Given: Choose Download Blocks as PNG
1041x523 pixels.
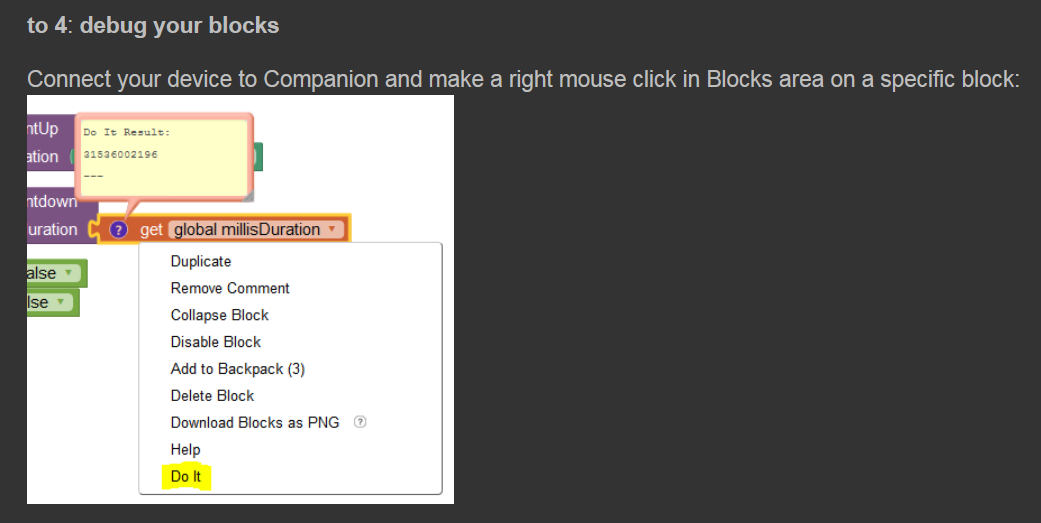Looking at the screenshot, I should pos(255,422).
